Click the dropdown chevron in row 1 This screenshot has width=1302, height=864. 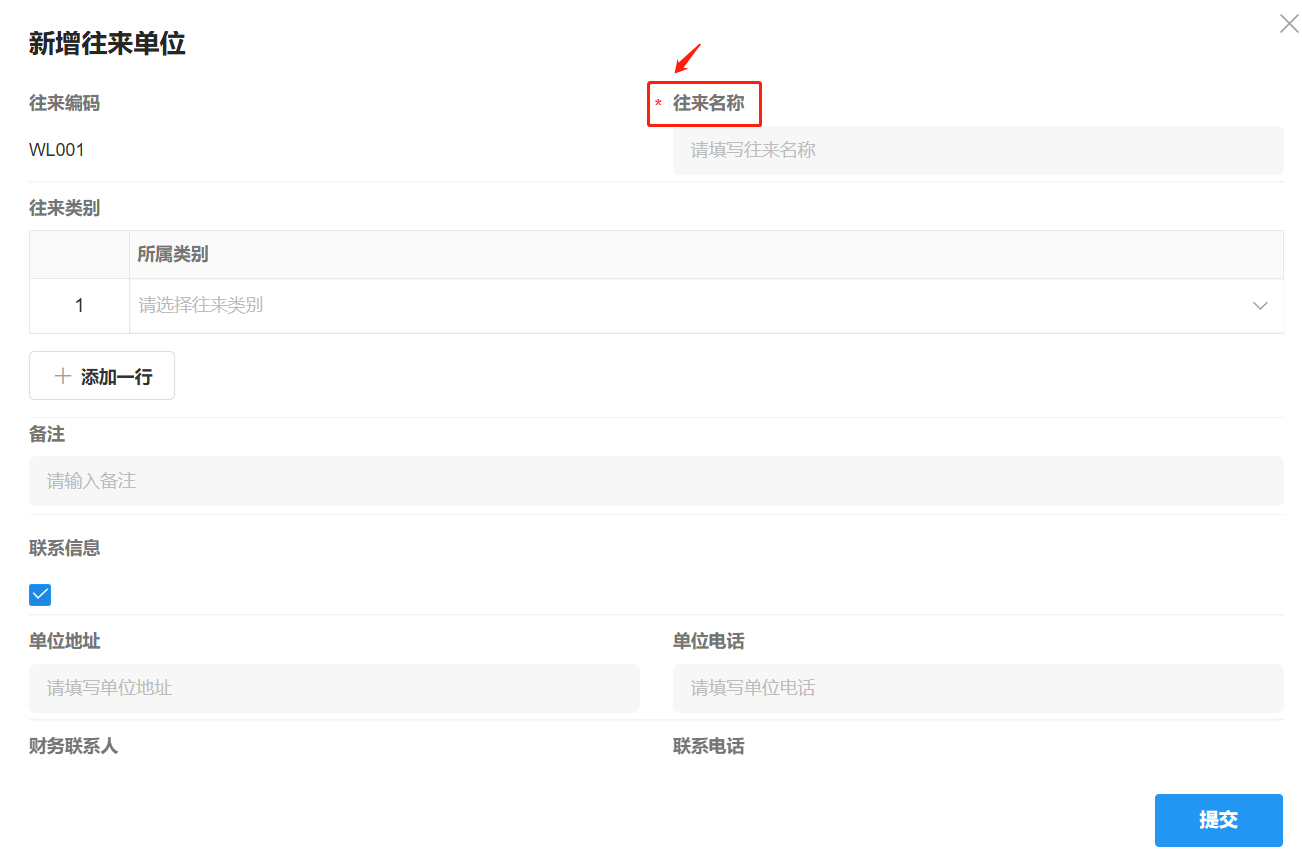(x=1259, y=305)
